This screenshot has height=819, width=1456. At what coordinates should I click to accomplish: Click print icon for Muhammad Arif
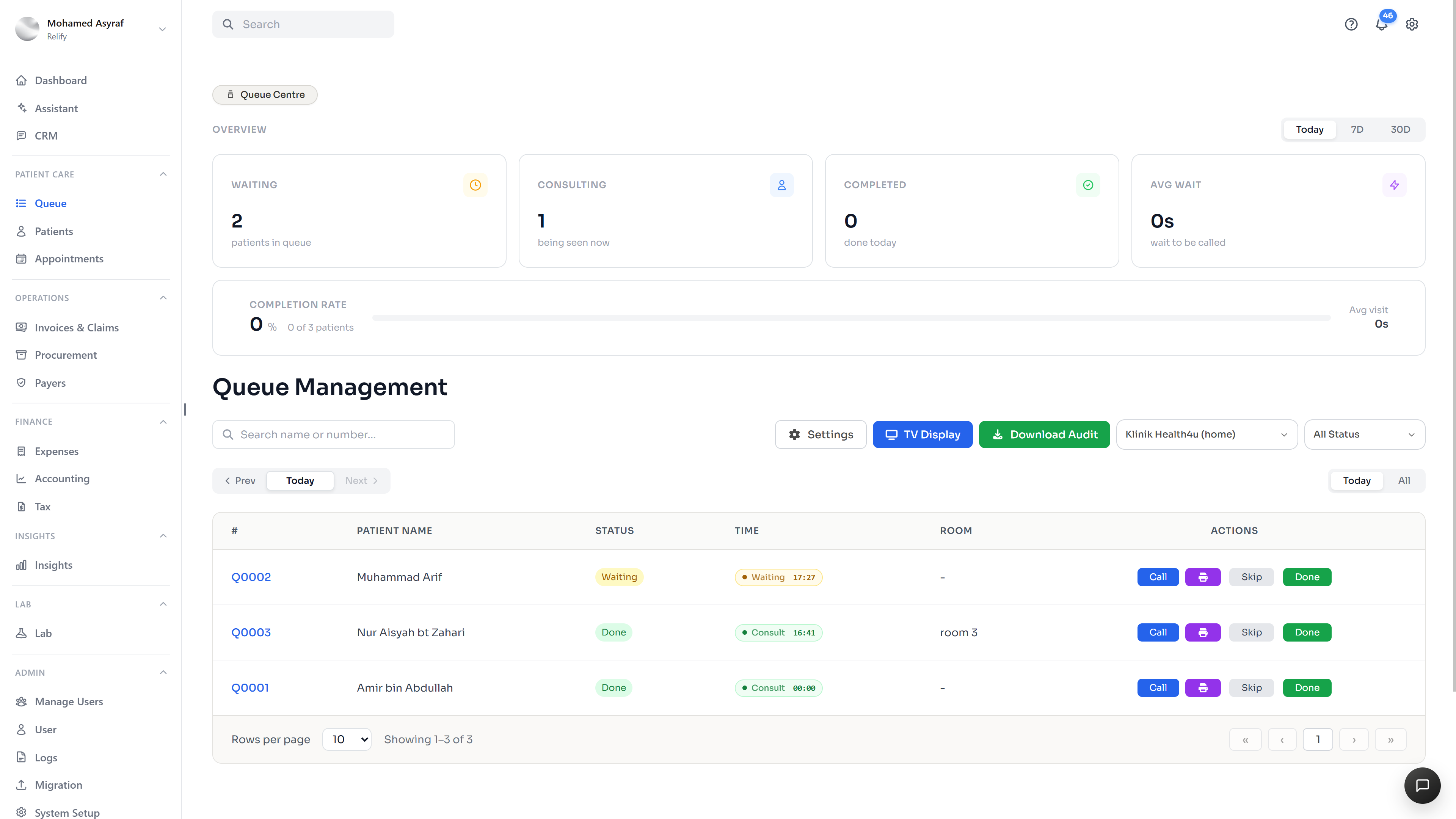(x=1203, y=577)
